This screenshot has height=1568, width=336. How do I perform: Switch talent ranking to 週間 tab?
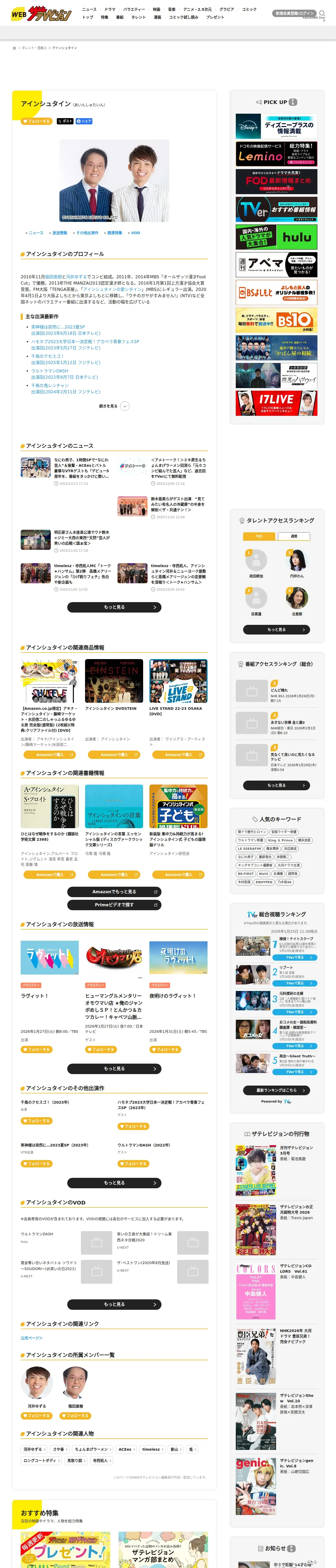click(x=294, y=536)
